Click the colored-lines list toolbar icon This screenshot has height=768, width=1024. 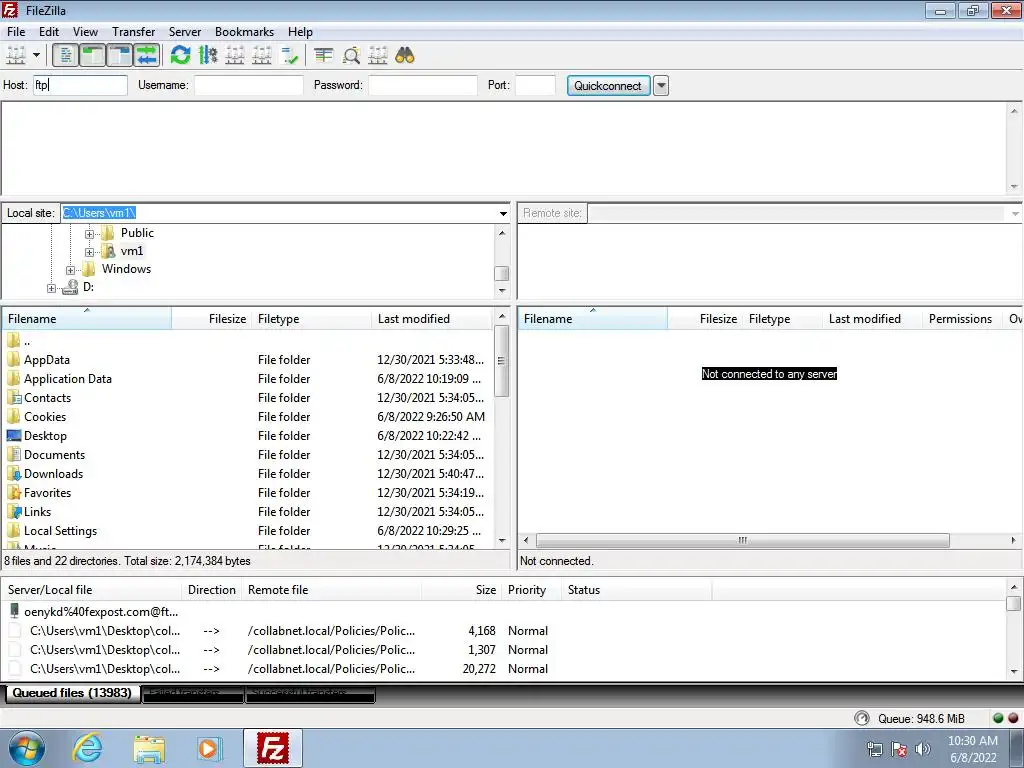pos(323,56)
